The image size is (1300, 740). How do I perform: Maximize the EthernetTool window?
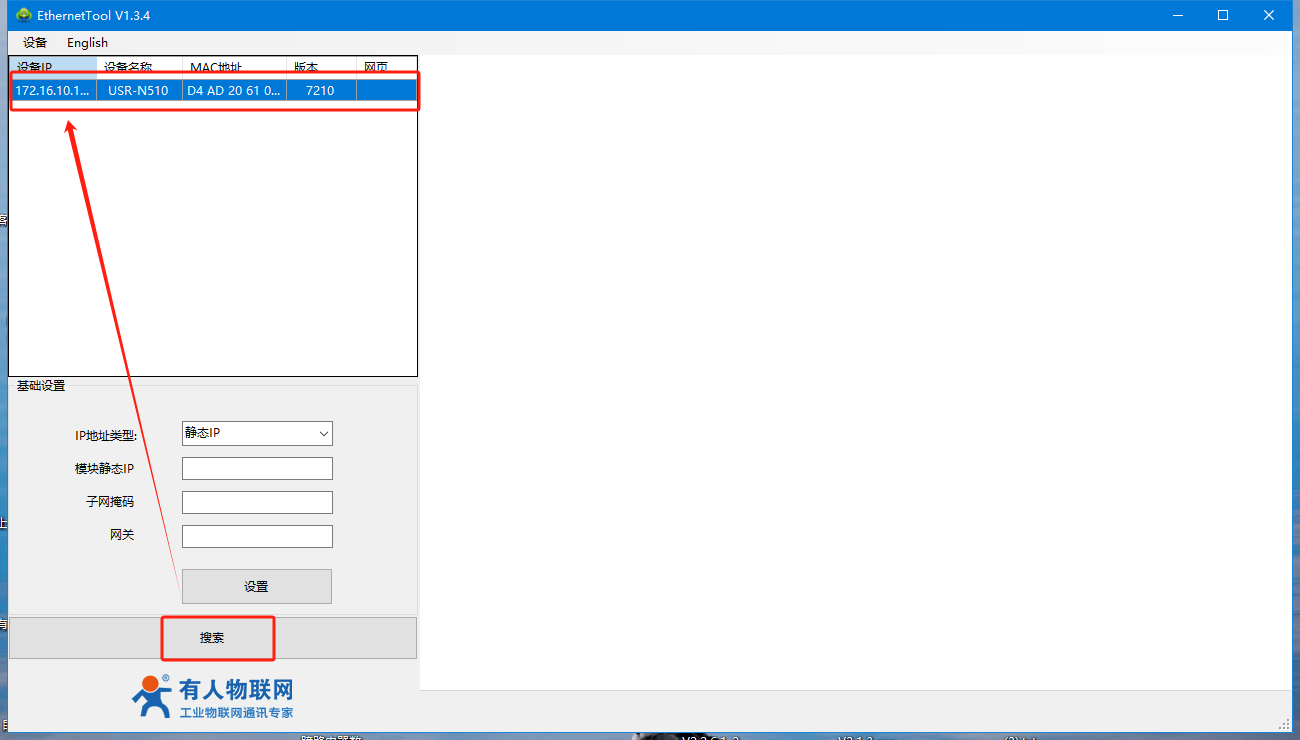1222,15
